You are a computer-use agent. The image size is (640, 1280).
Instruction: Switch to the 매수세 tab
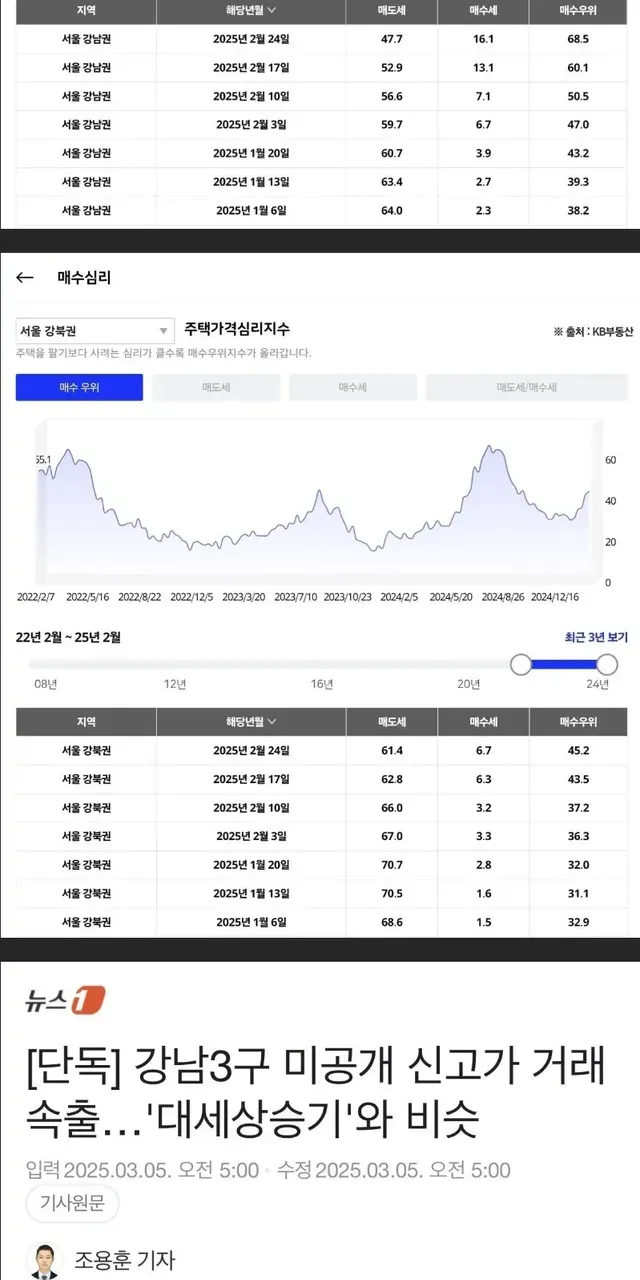pyautogui.click(x=352, y=387)
